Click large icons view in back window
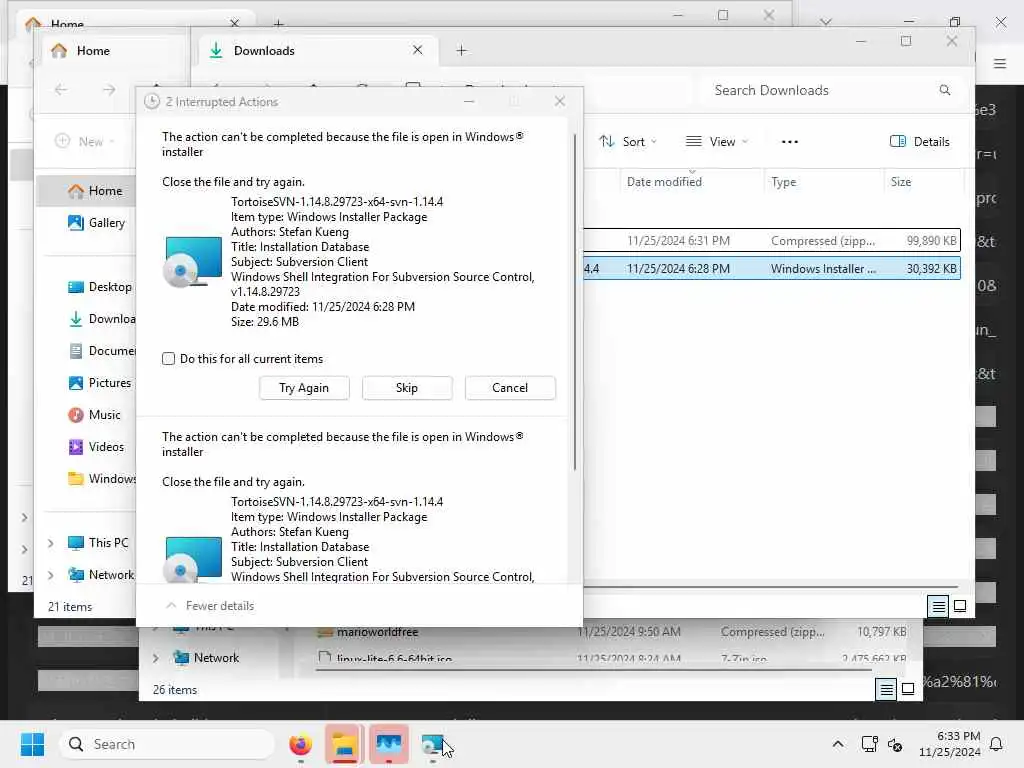 pyautogui.click(x=908, y=689)
